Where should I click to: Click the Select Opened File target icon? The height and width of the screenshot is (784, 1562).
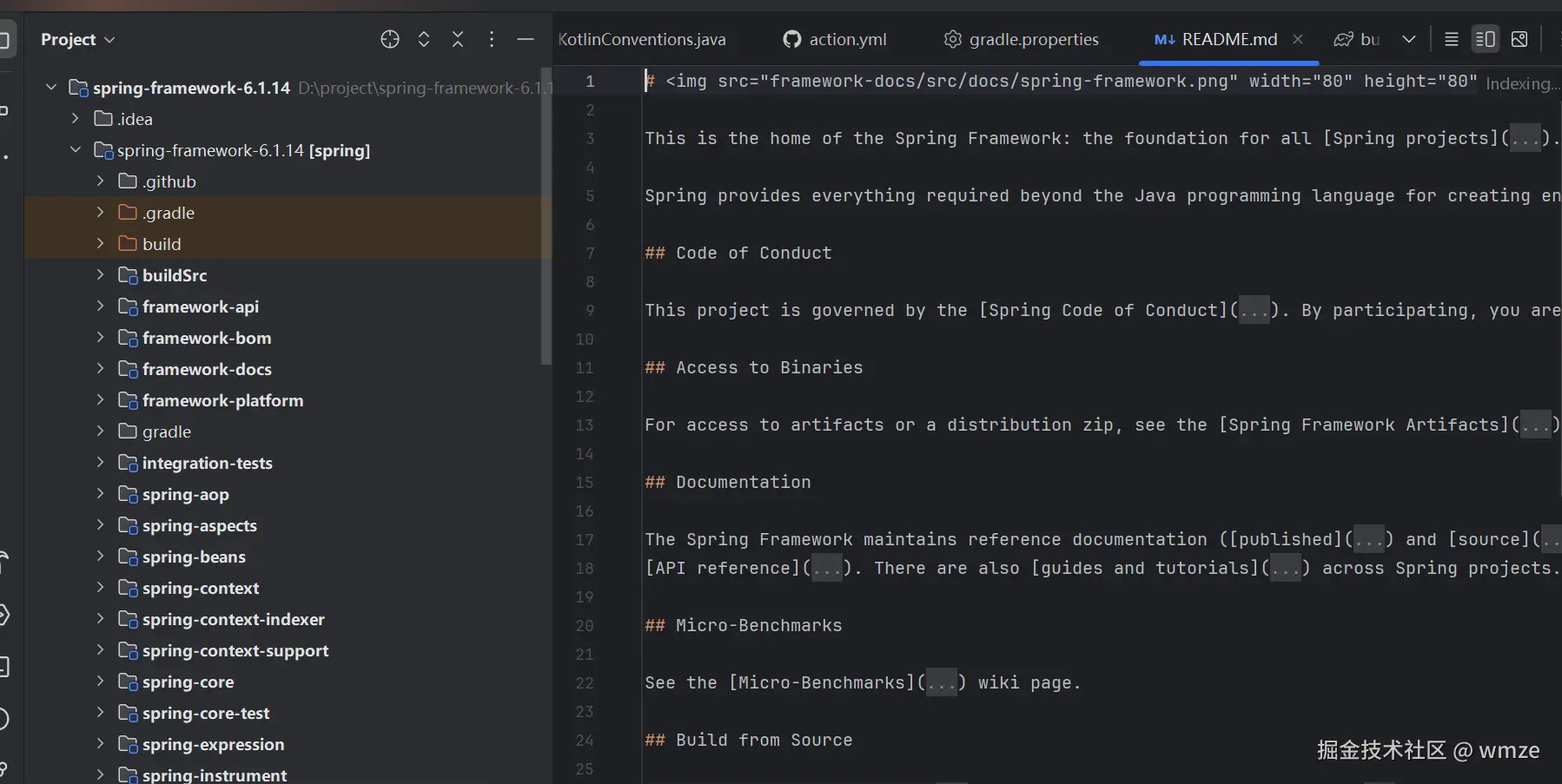390,39
